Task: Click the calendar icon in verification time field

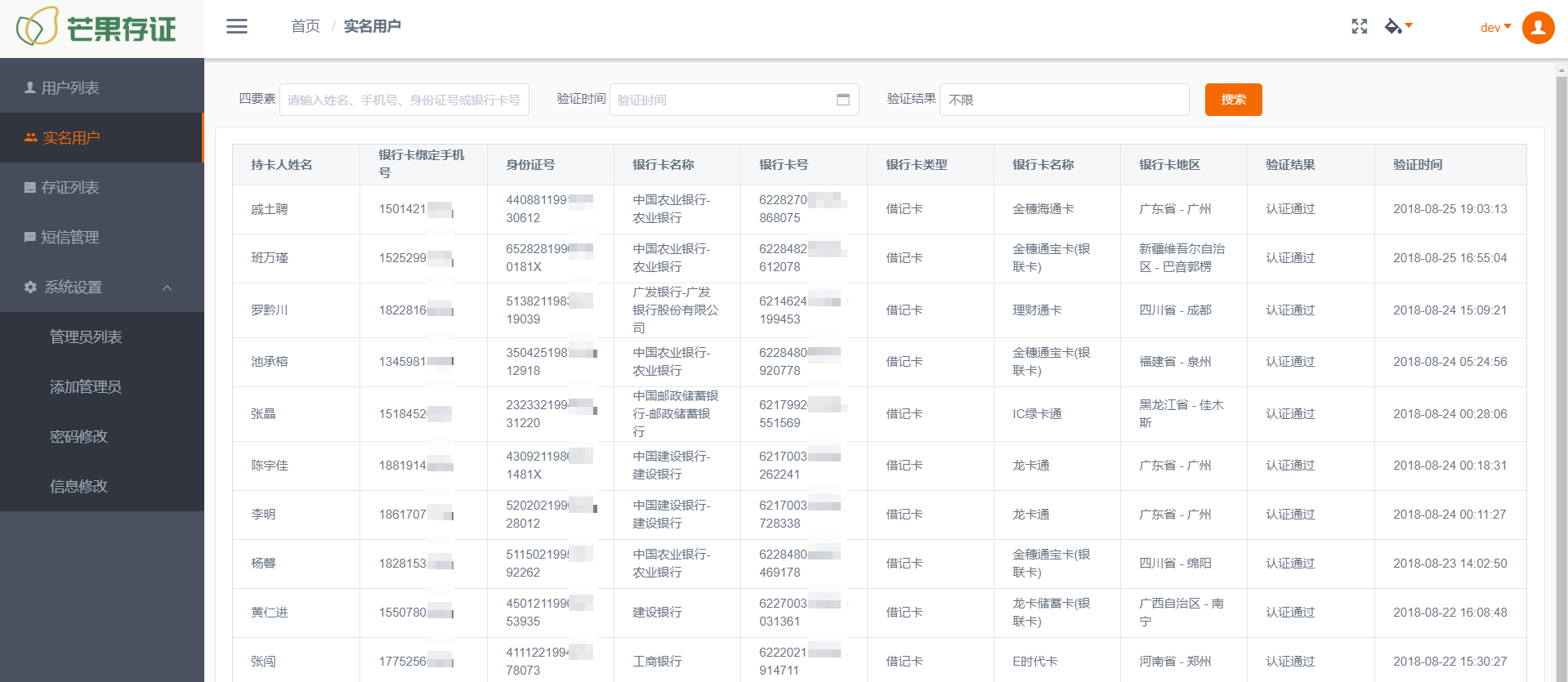Action: click(843, 100)
